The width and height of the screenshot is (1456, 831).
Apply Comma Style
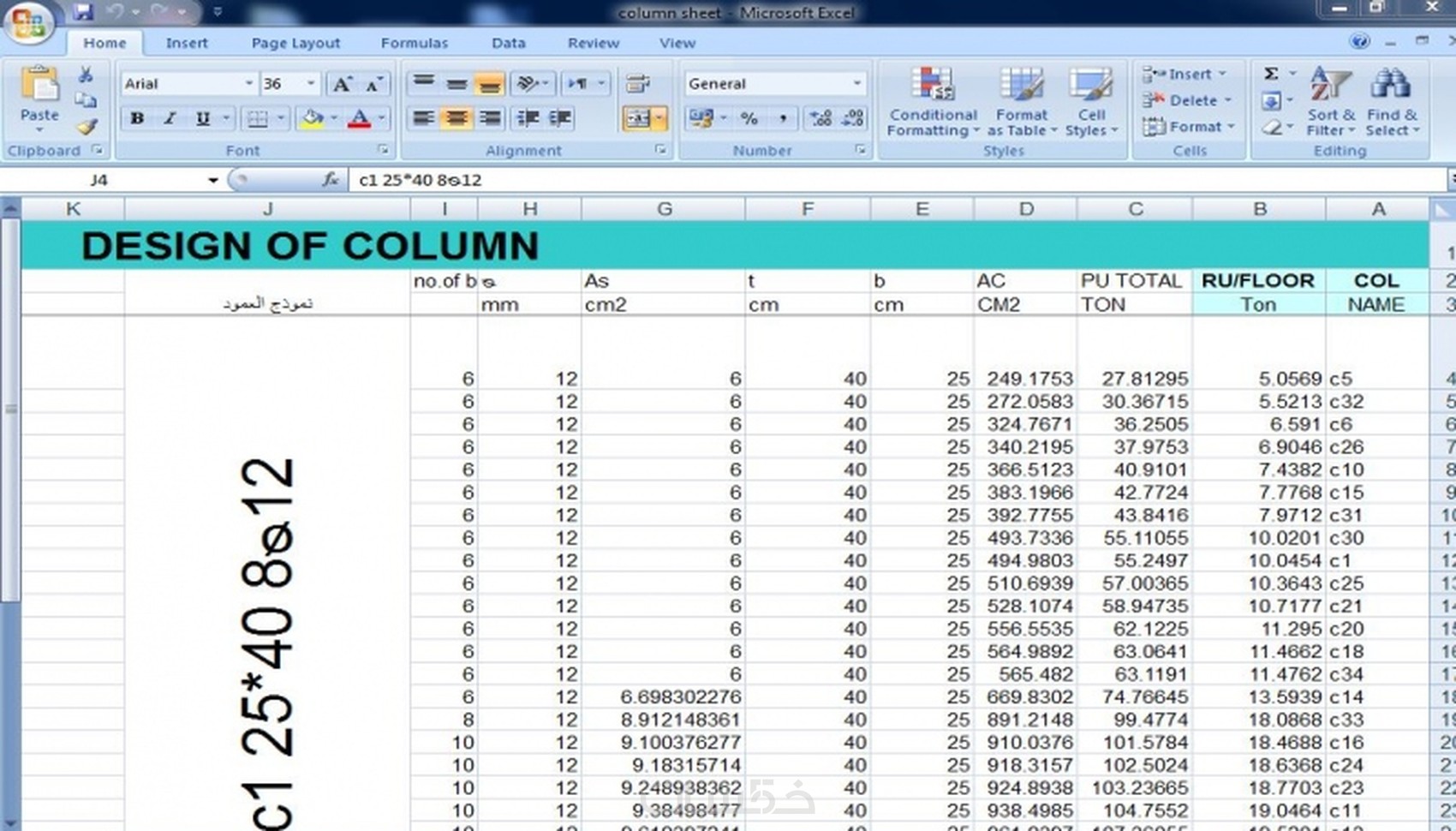coord(783,118)
